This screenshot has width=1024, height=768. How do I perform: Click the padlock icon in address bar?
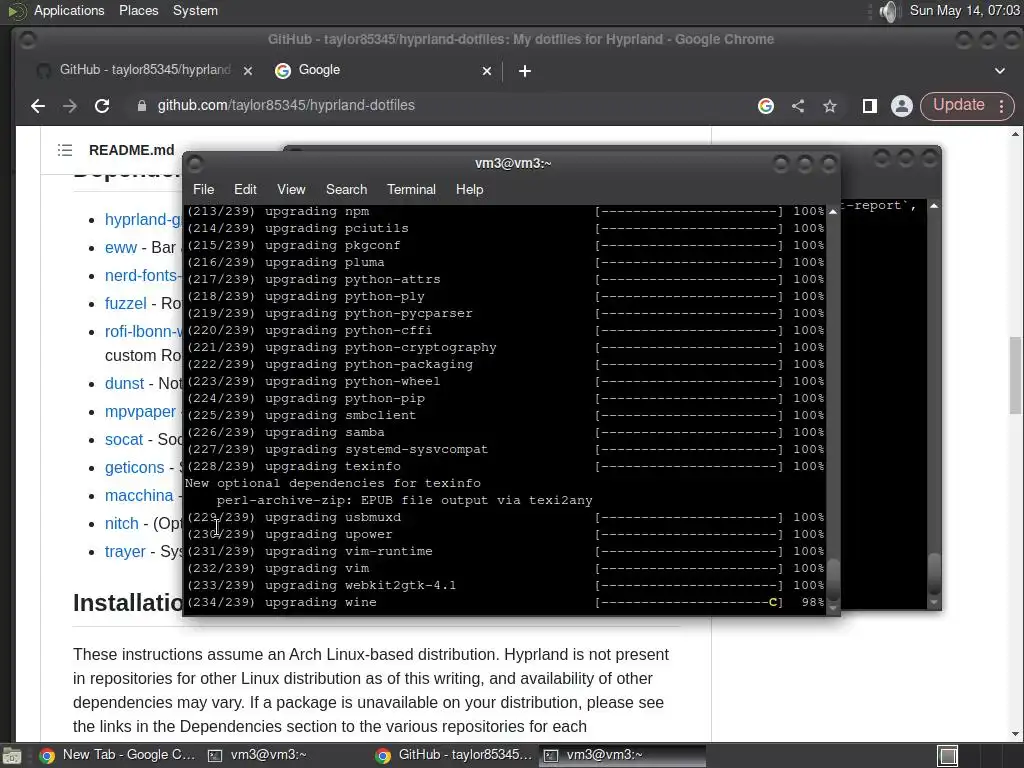[142, 106]
